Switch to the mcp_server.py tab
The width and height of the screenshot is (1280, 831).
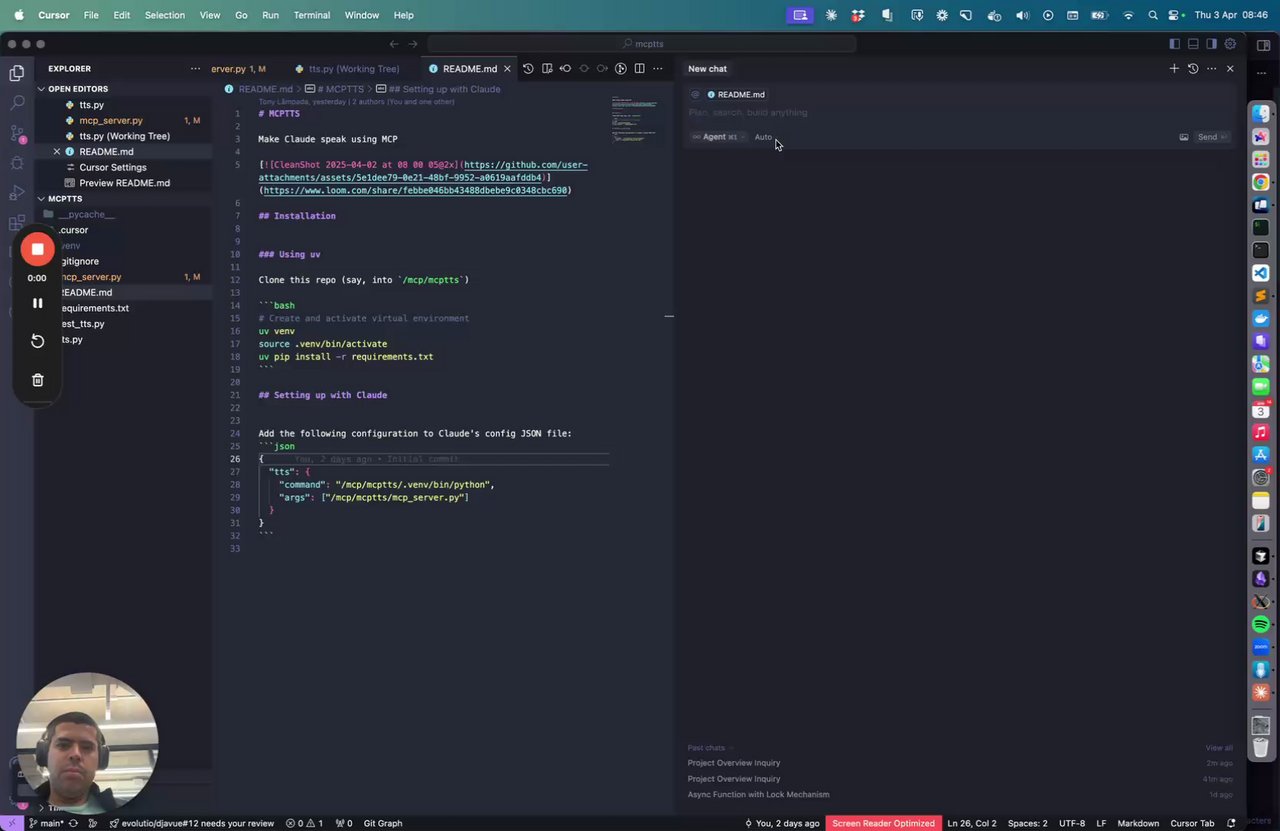coord(238,69)
